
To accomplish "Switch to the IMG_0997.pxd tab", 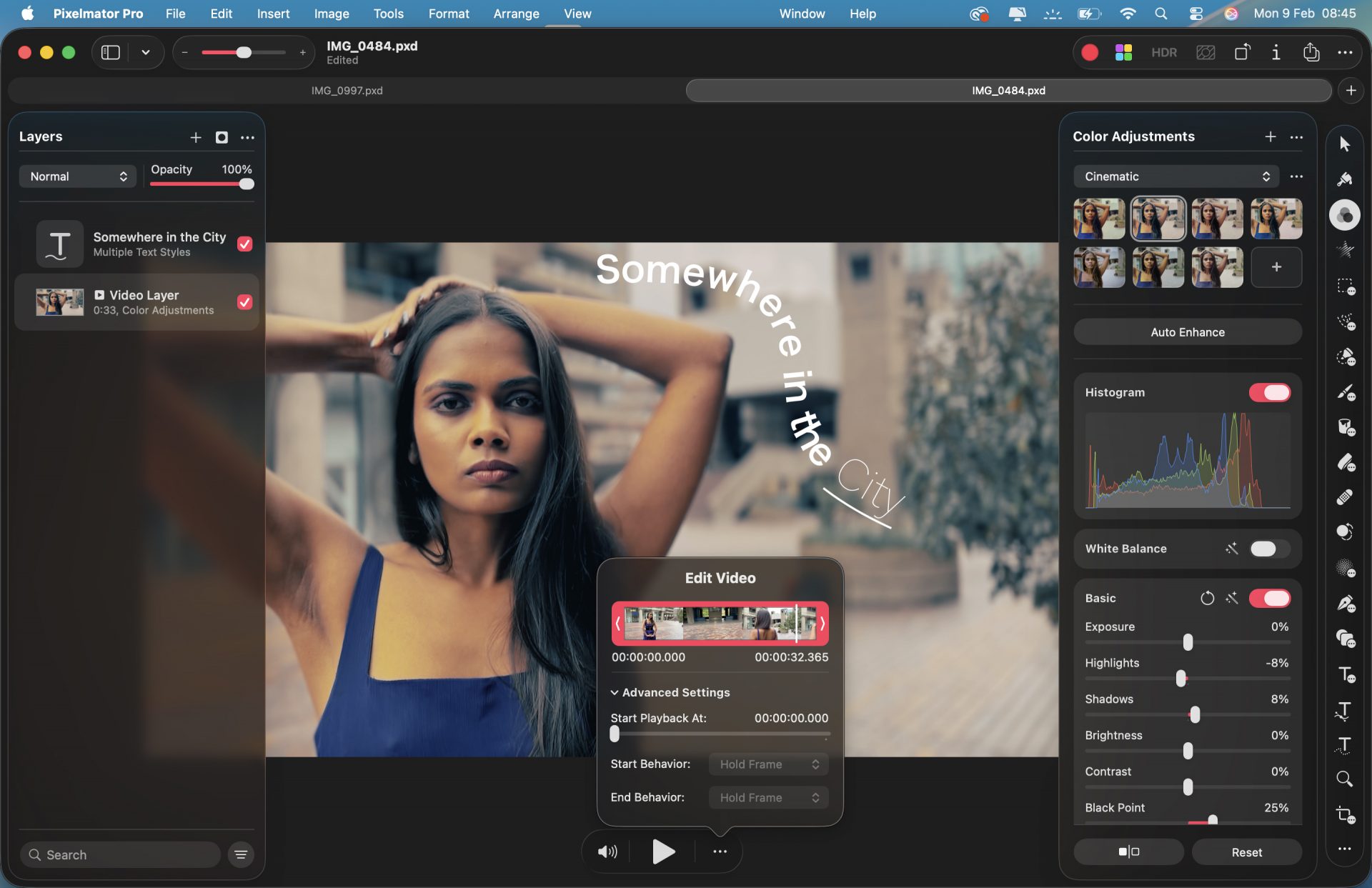I will click(x=347, y=90).
